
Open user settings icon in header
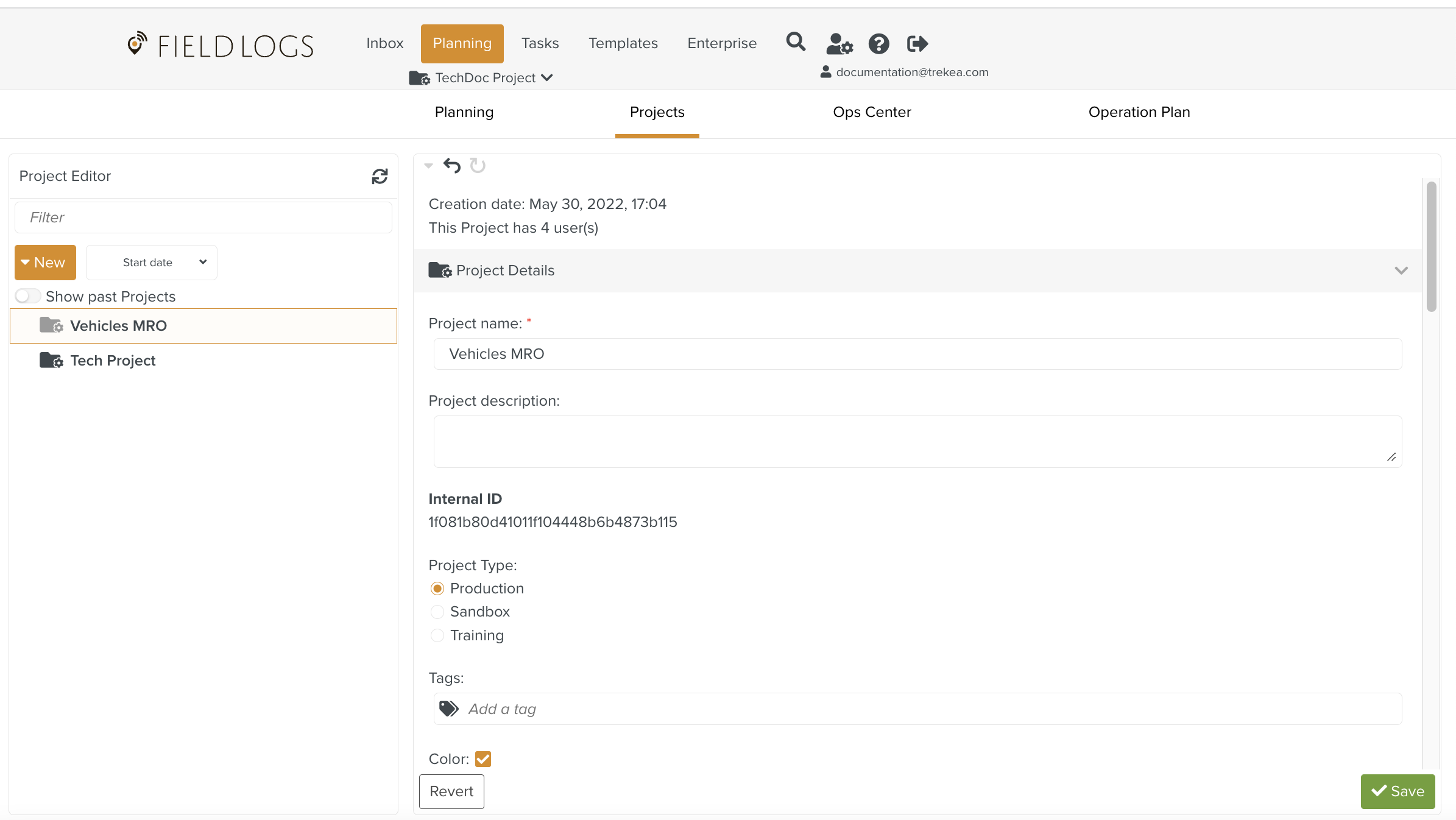click(839, 44)
